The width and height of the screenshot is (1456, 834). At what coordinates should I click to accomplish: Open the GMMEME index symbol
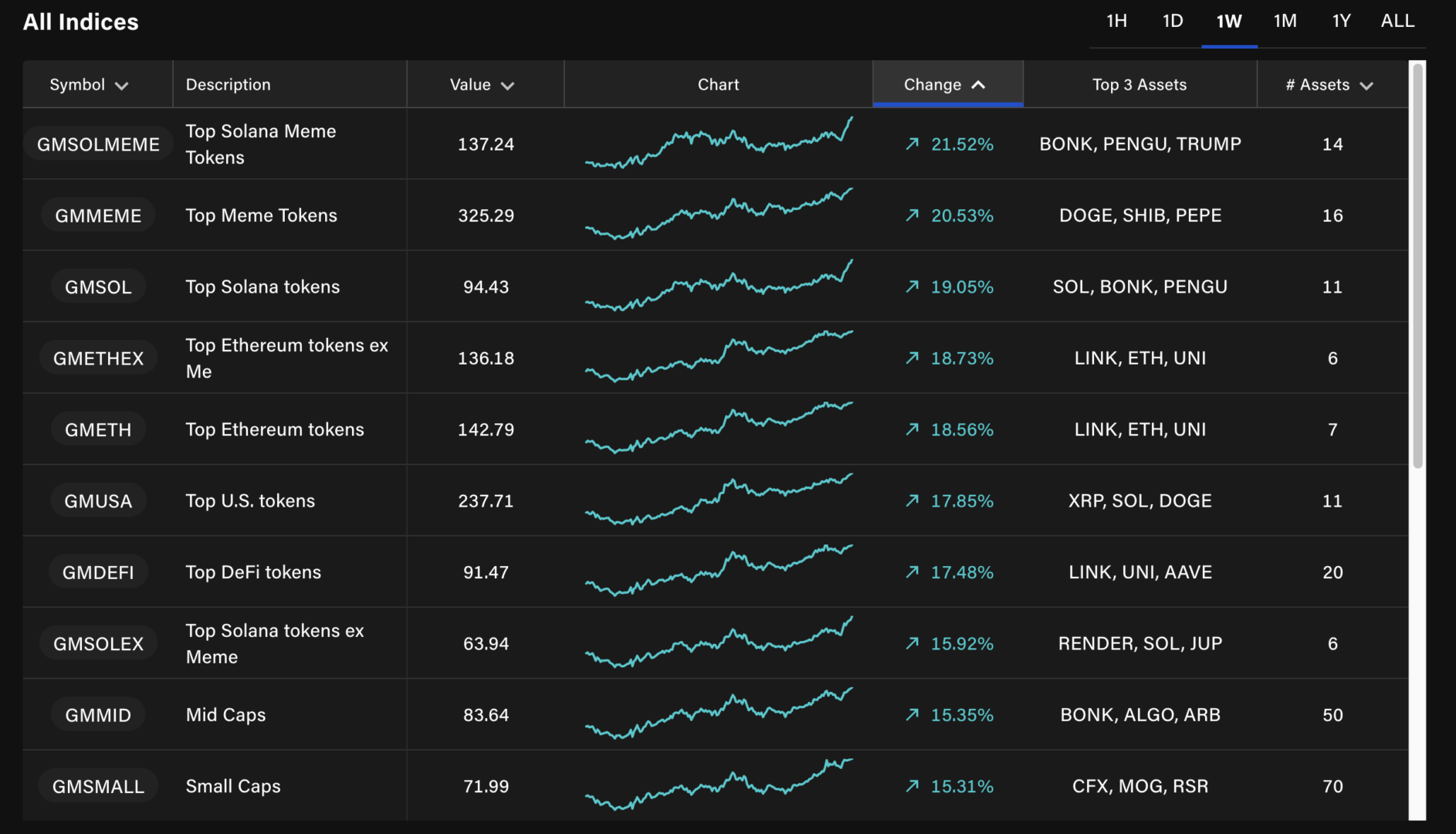coord(98,215)
